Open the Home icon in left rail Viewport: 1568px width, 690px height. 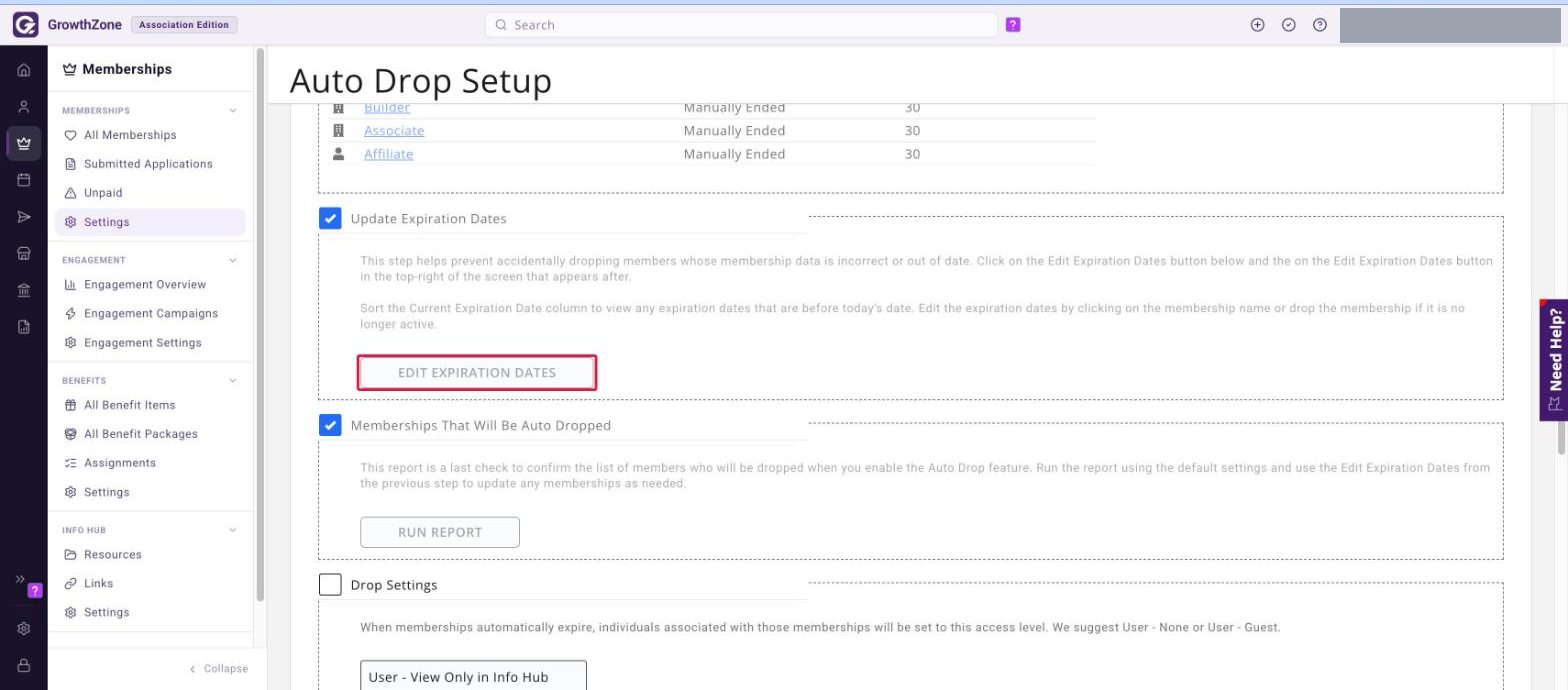point(24,71)
